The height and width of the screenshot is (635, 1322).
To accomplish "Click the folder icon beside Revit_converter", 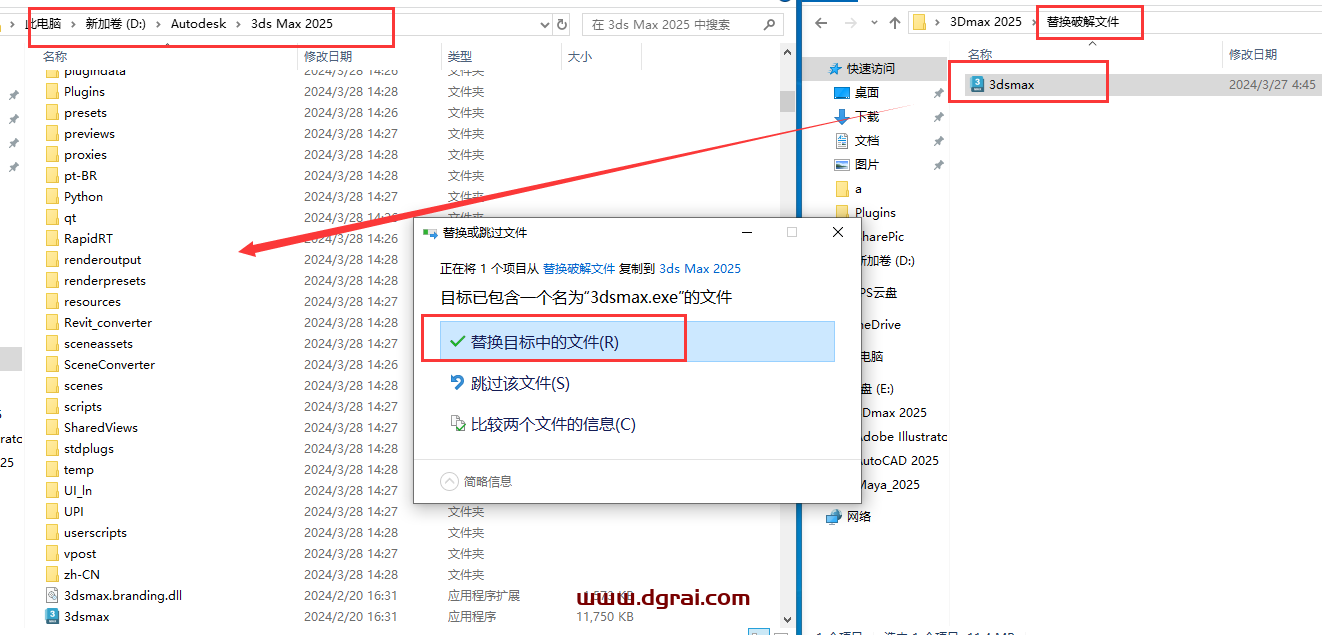I will pyautogui.click(x=52, y=323).
